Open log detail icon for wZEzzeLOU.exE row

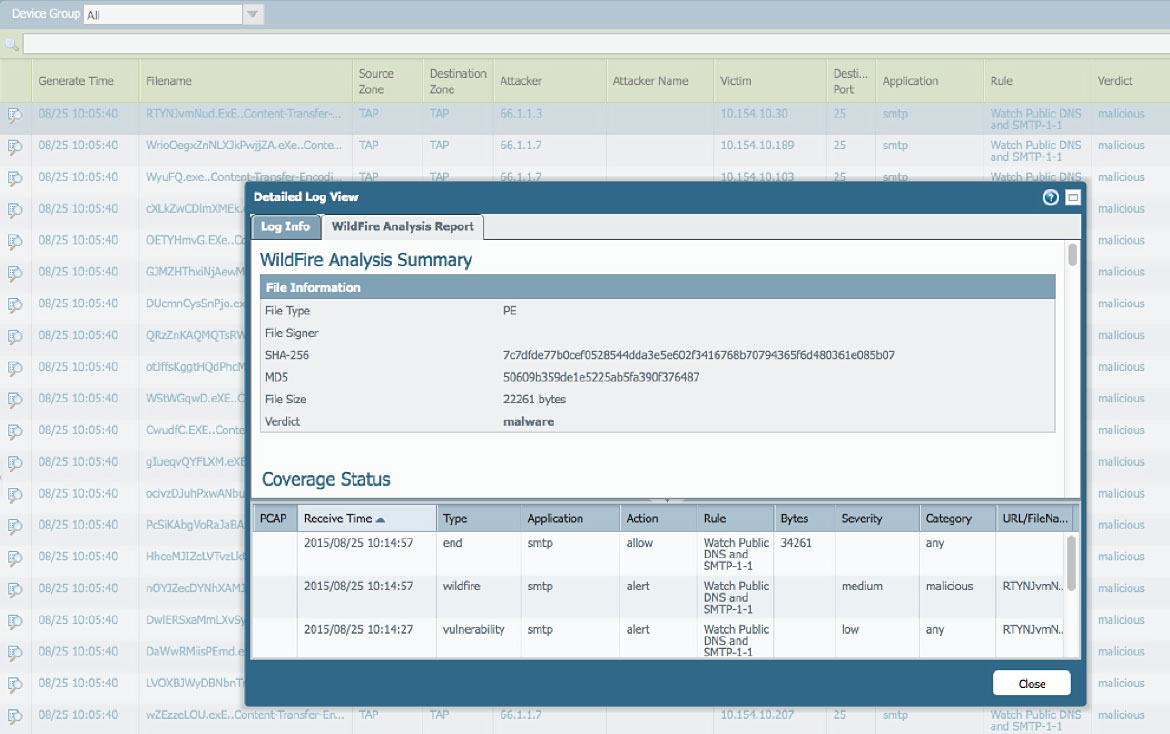click(x=15, y=716)
